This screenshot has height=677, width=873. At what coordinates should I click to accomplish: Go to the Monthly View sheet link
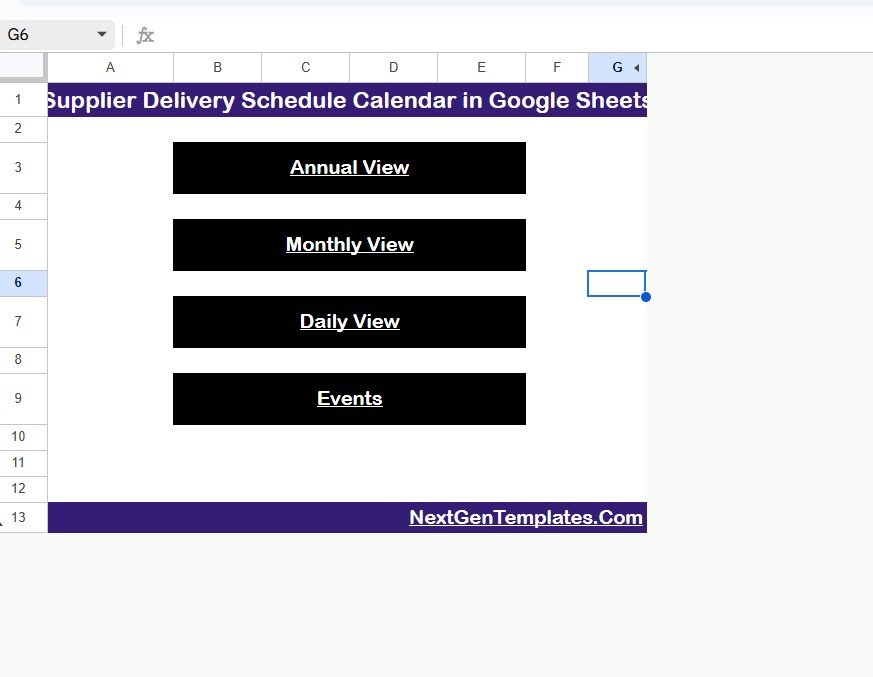(x=349, y=245)
